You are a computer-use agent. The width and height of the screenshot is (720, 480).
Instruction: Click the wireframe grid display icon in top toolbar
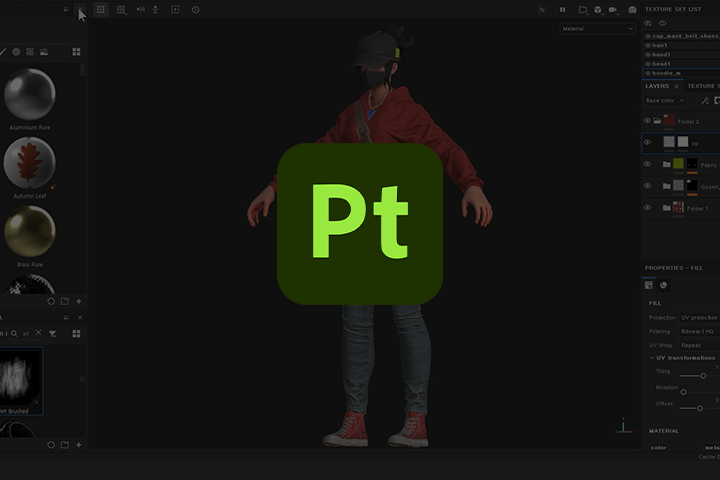tap(101, 10)
